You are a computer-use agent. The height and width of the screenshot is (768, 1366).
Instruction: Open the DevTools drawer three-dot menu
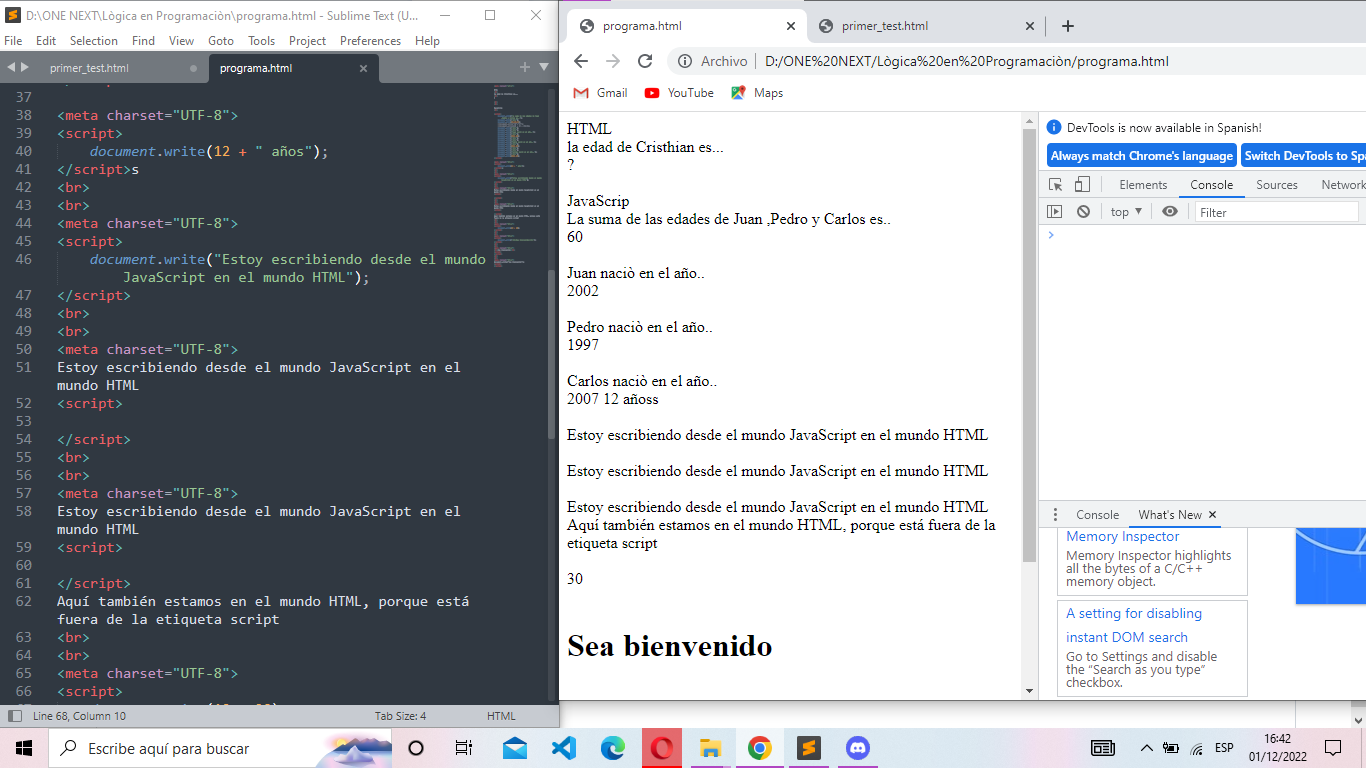(x=1054, y=515)
